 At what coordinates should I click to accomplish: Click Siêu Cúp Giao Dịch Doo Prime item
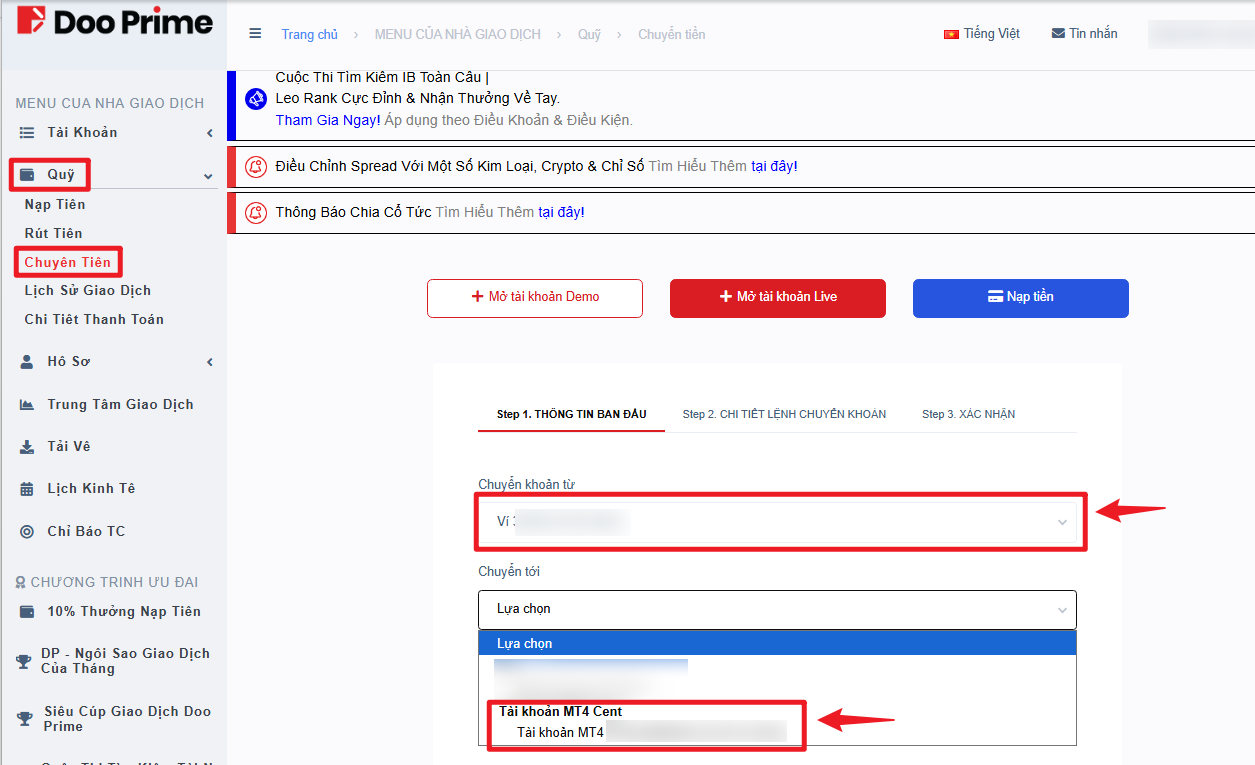(127, 719)
